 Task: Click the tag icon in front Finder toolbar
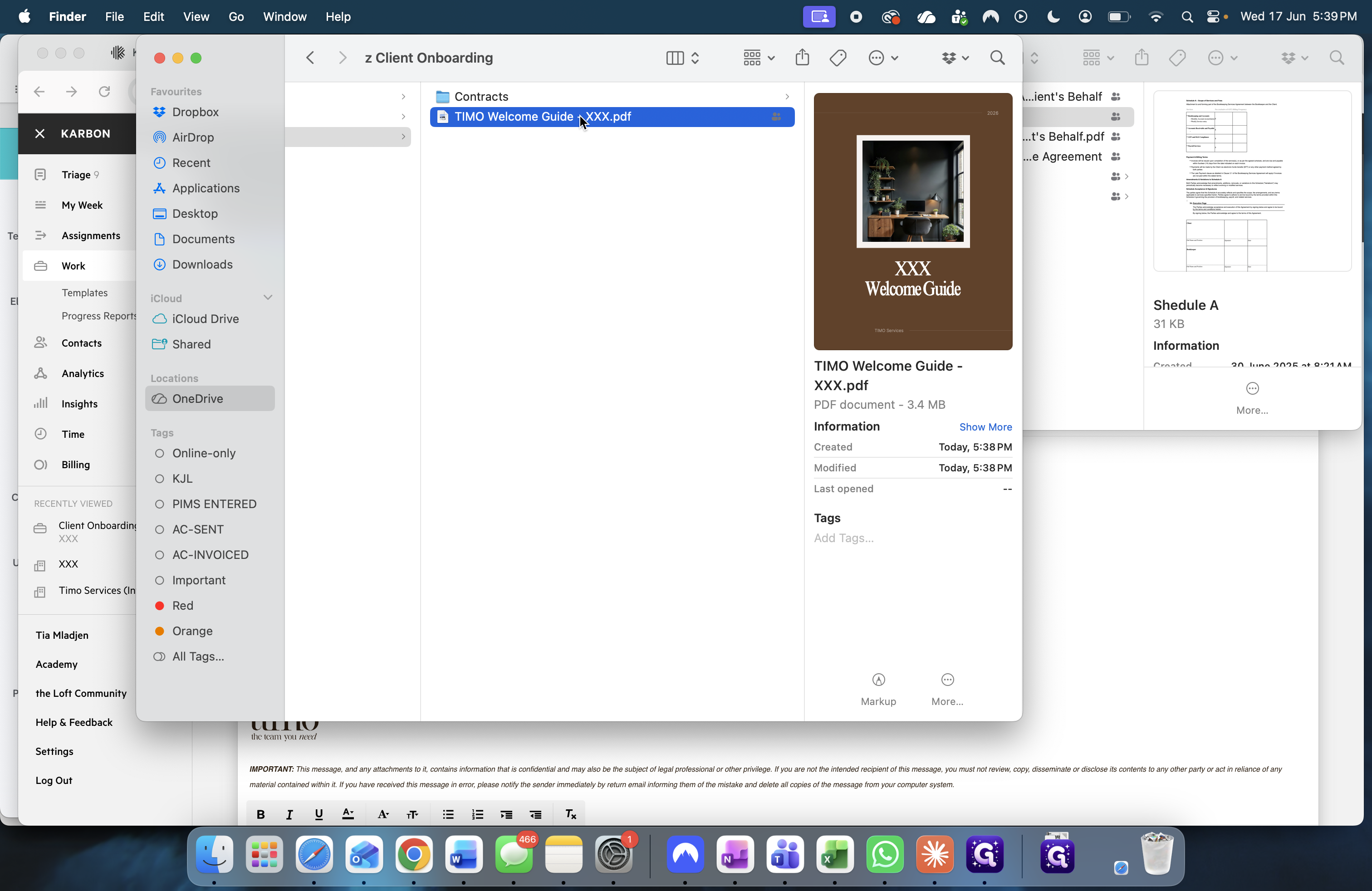click(838, 58)
